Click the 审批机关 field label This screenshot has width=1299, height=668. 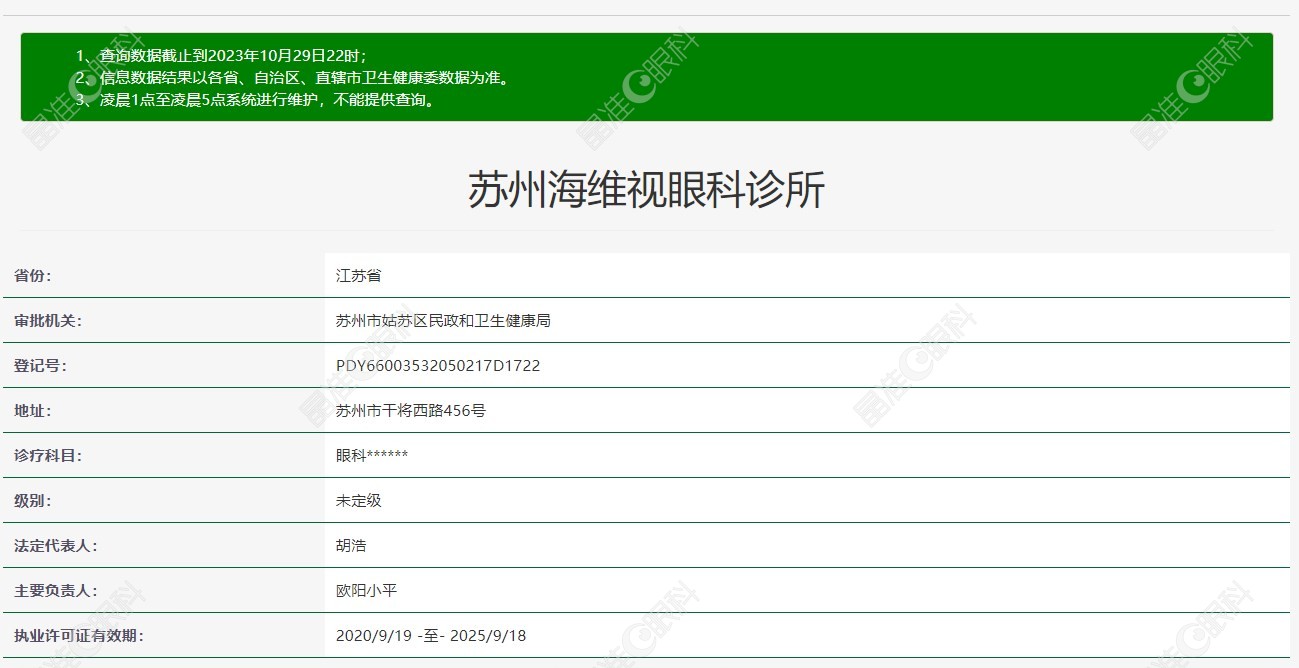click(x=47, y=320)
